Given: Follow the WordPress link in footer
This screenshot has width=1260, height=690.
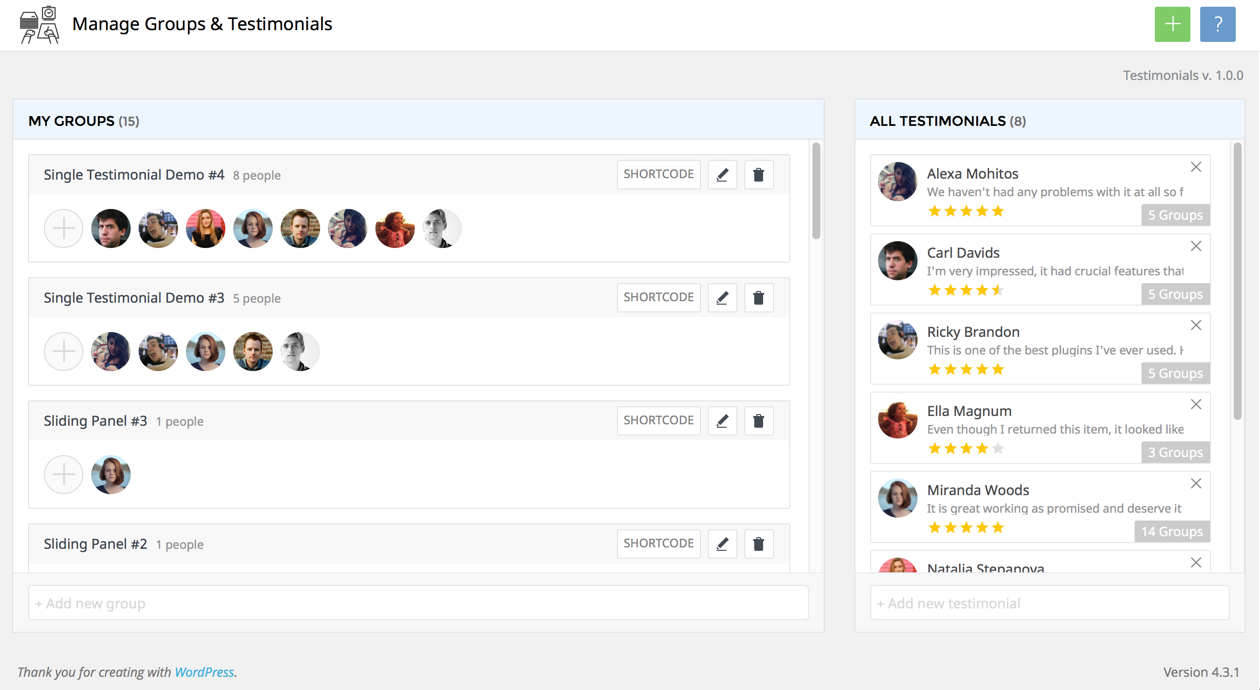Looking at the screenshot, I should 204,672.
